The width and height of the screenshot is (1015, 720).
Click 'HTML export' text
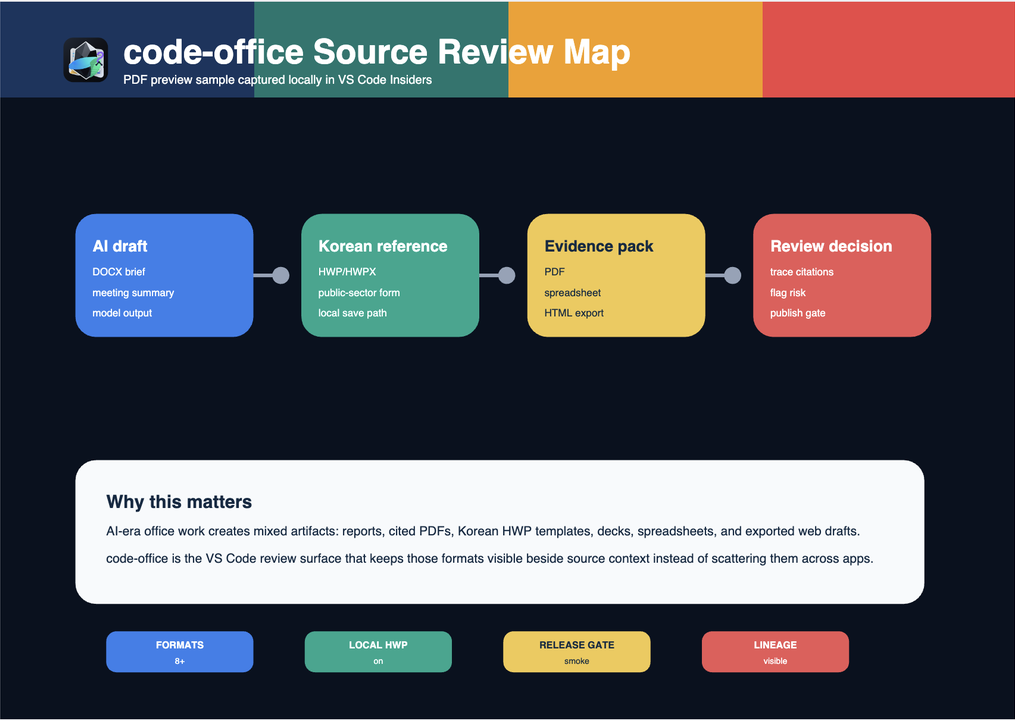574,313
